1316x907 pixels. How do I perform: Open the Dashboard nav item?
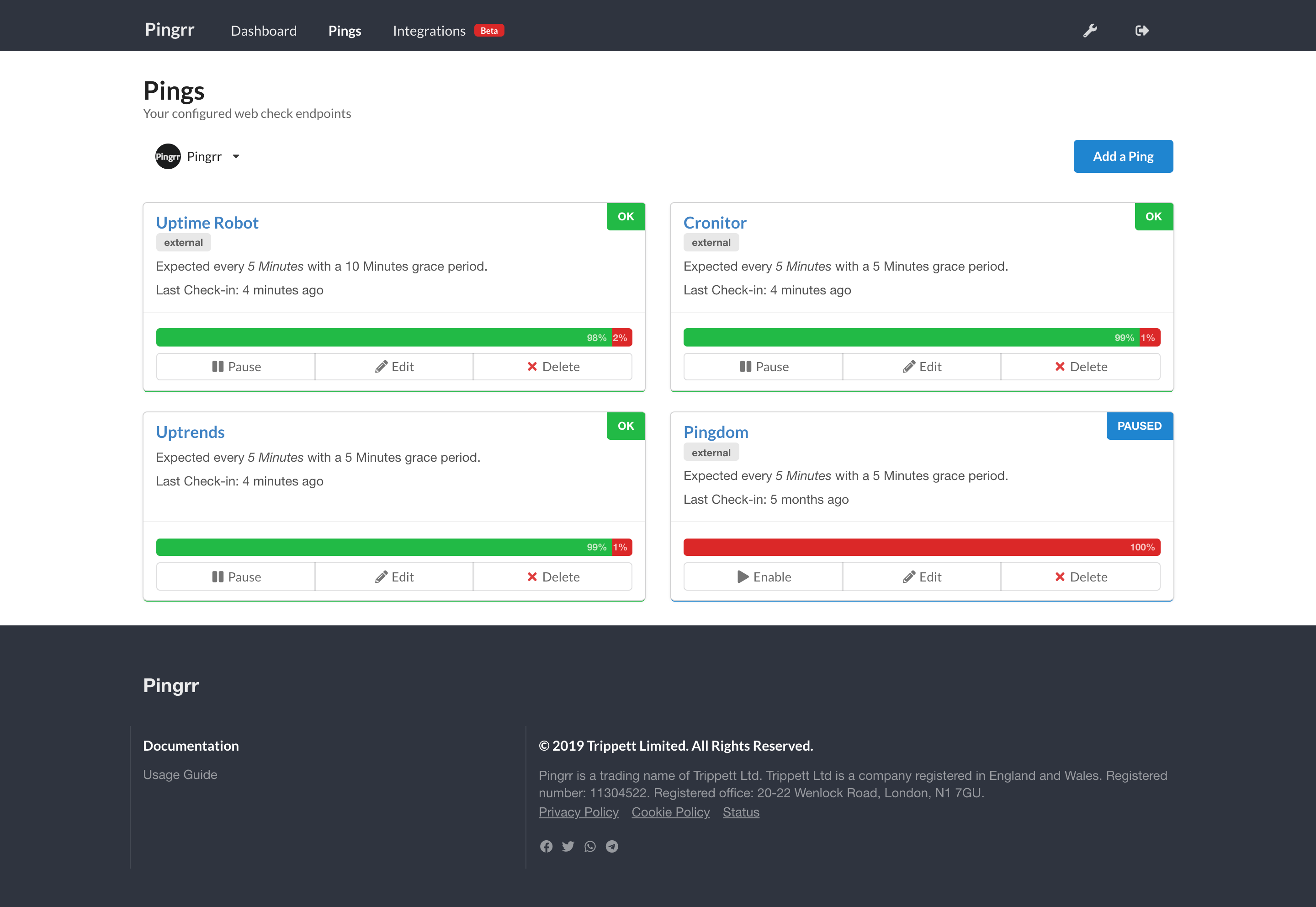point(264,31)
